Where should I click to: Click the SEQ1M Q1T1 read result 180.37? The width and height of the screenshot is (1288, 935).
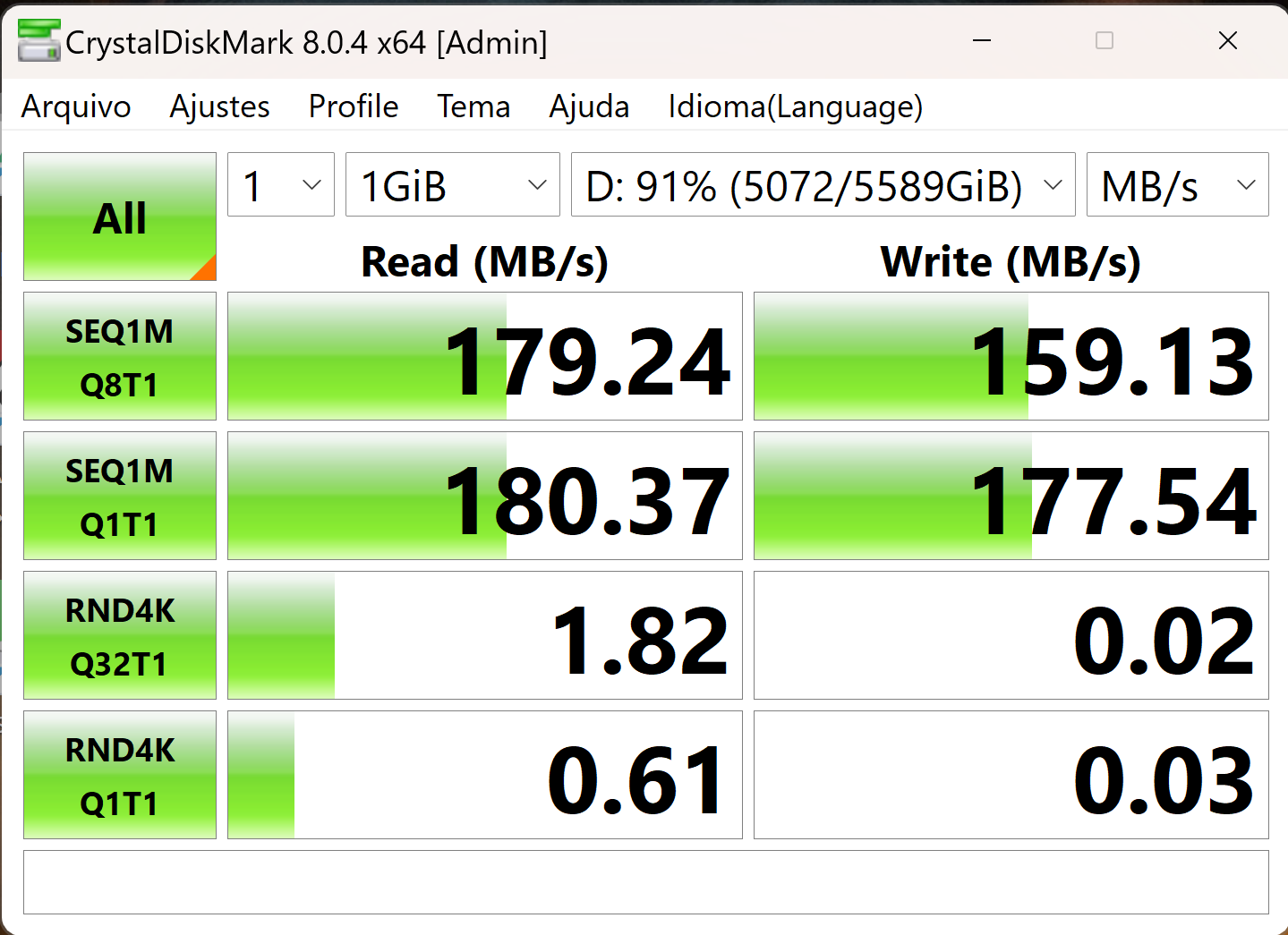pos(485,496)
